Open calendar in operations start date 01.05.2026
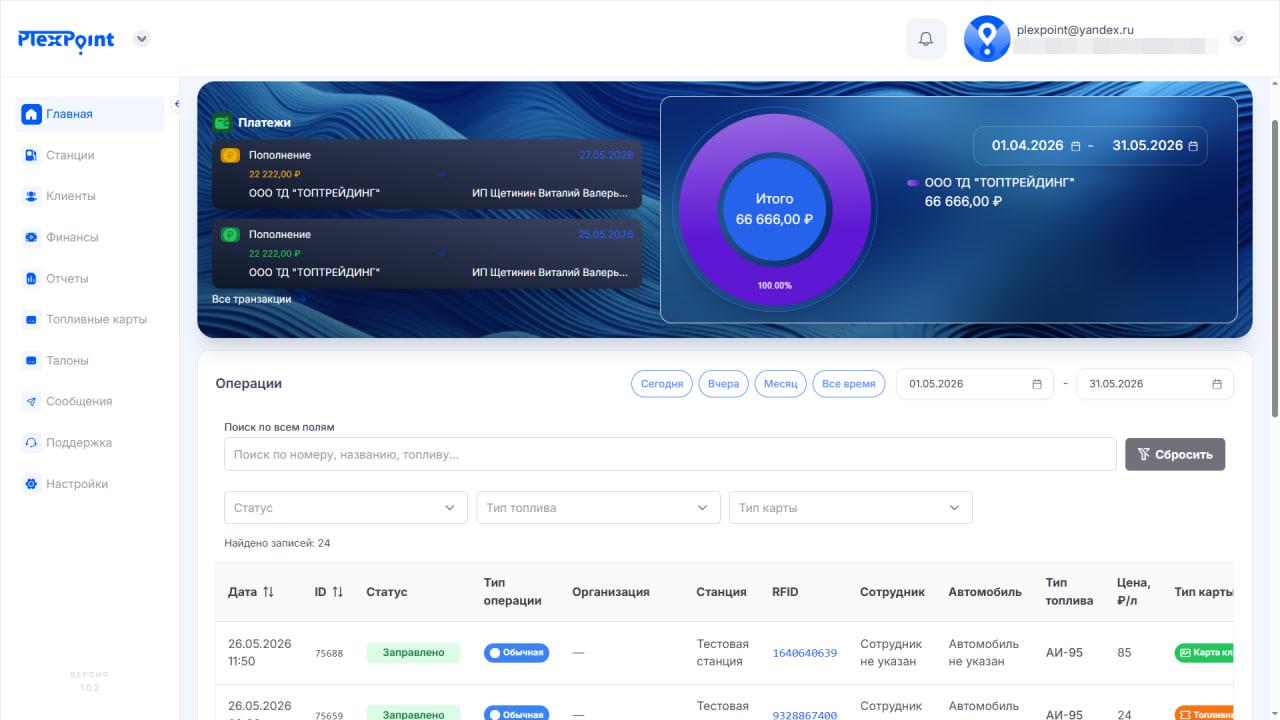 click(x=1037, y=384)
